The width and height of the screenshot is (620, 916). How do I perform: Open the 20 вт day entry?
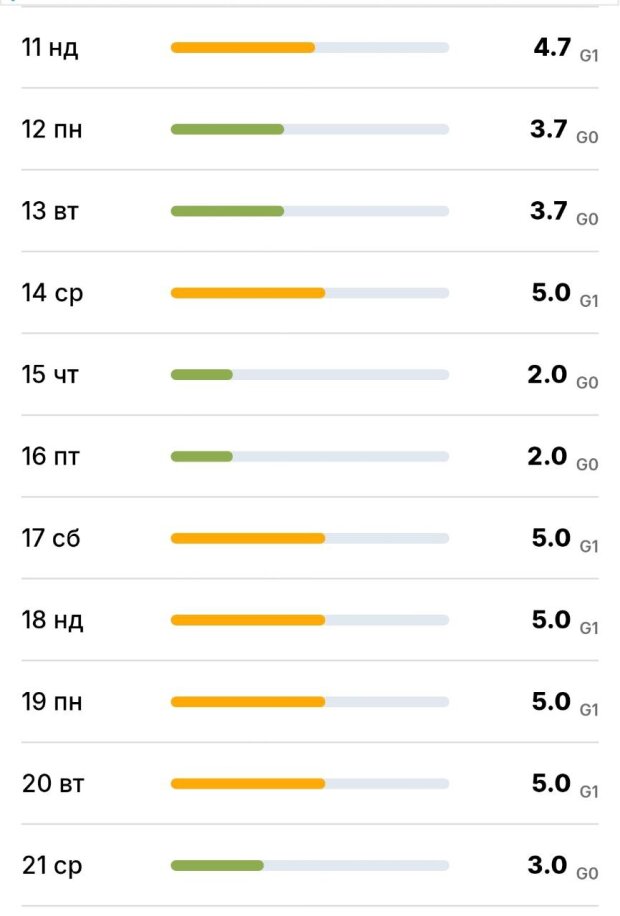[53, 785]
